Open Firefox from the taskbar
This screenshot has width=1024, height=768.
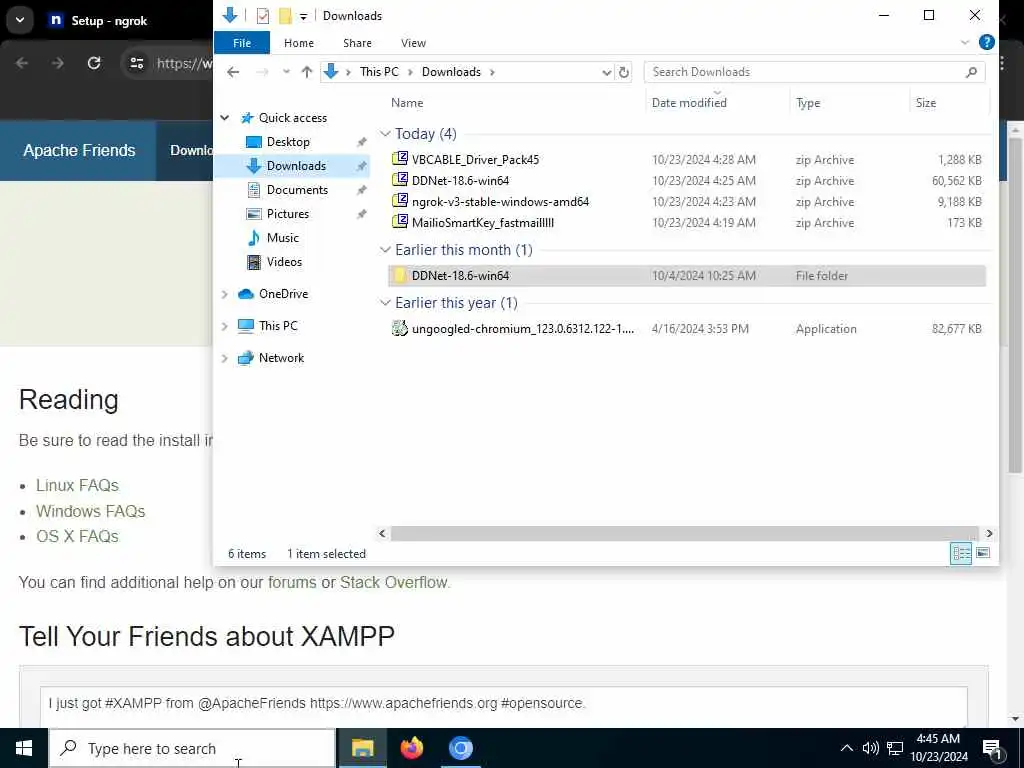click(411, 748)
